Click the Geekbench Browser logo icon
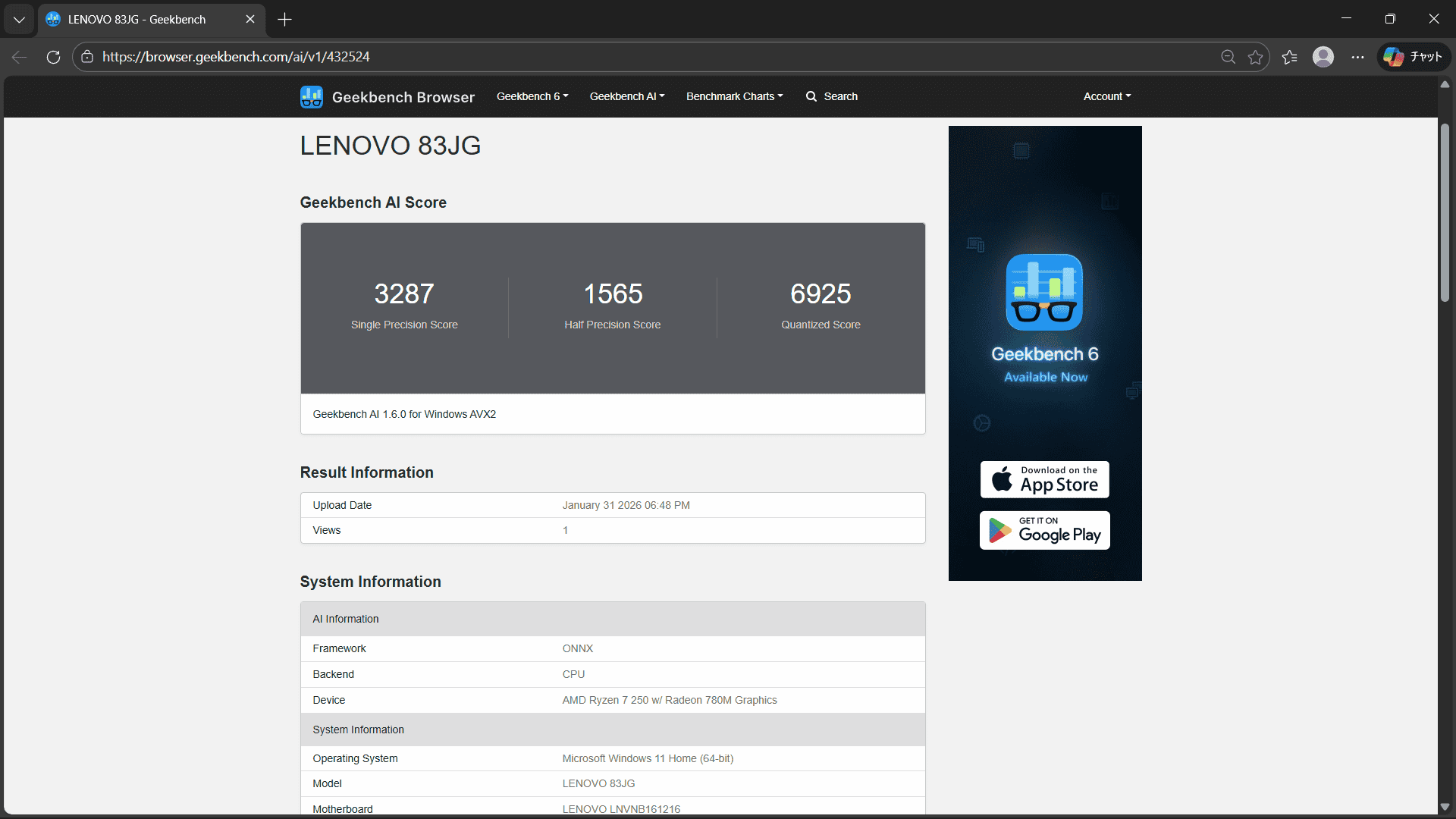This screenshot has width=1456, height=819. tap(311, 96)
